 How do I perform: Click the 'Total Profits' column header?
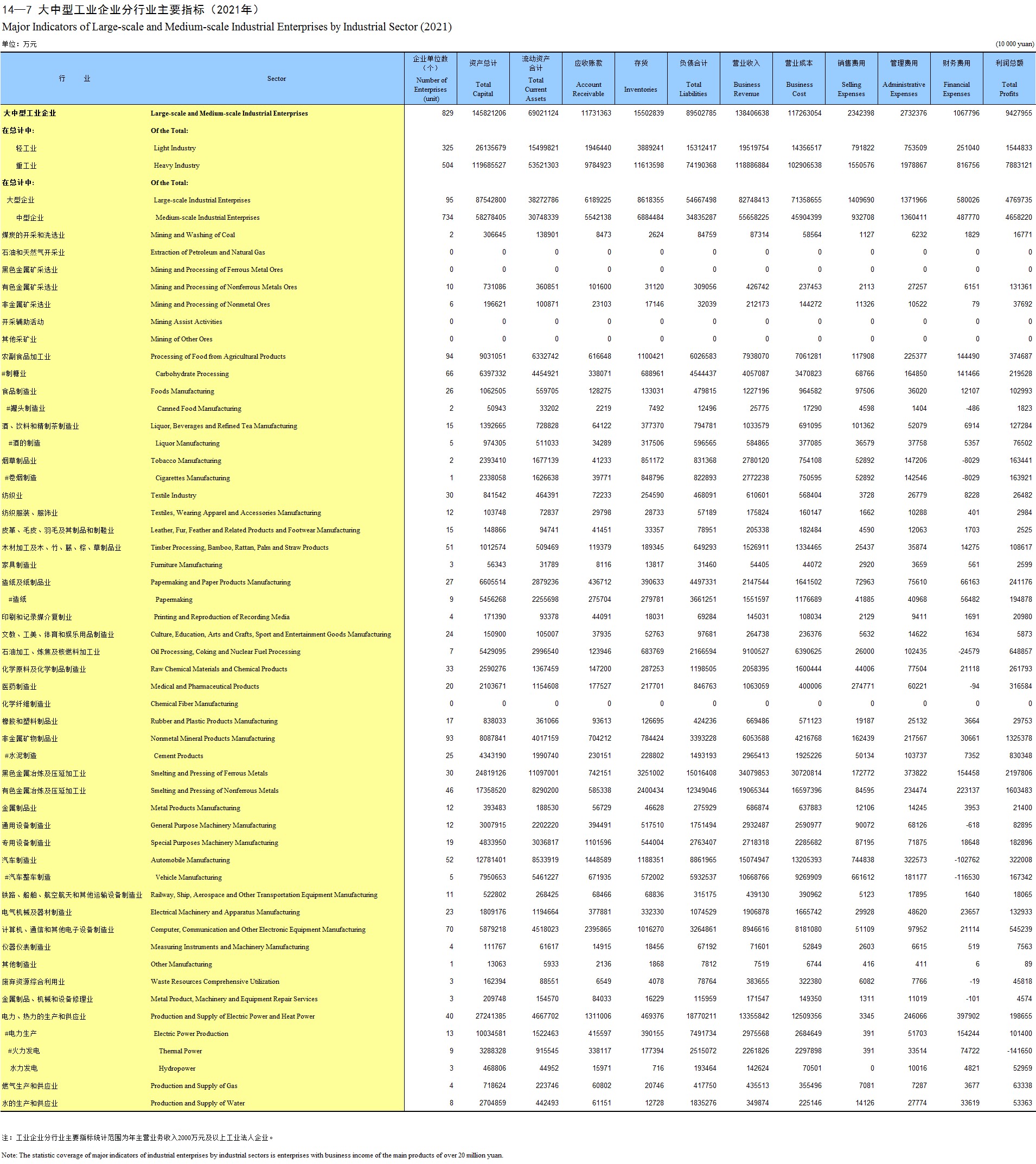pyautogui.click(x=1009, y=79)
